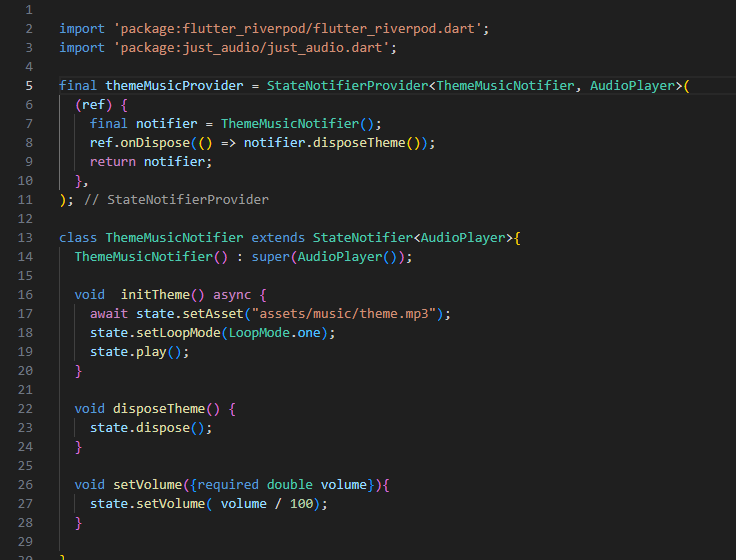Click the 'volume / 100' expression
Screen dimensions: 736x560
point(266,504)
